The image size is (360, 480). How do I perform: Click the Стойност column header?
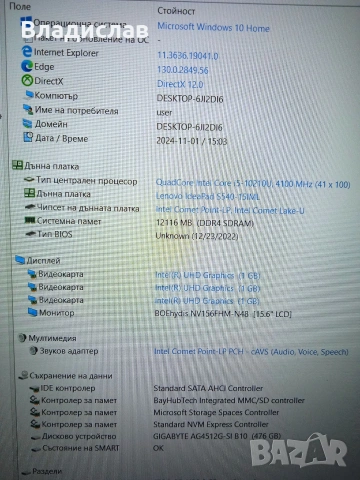tap(176, 11)
